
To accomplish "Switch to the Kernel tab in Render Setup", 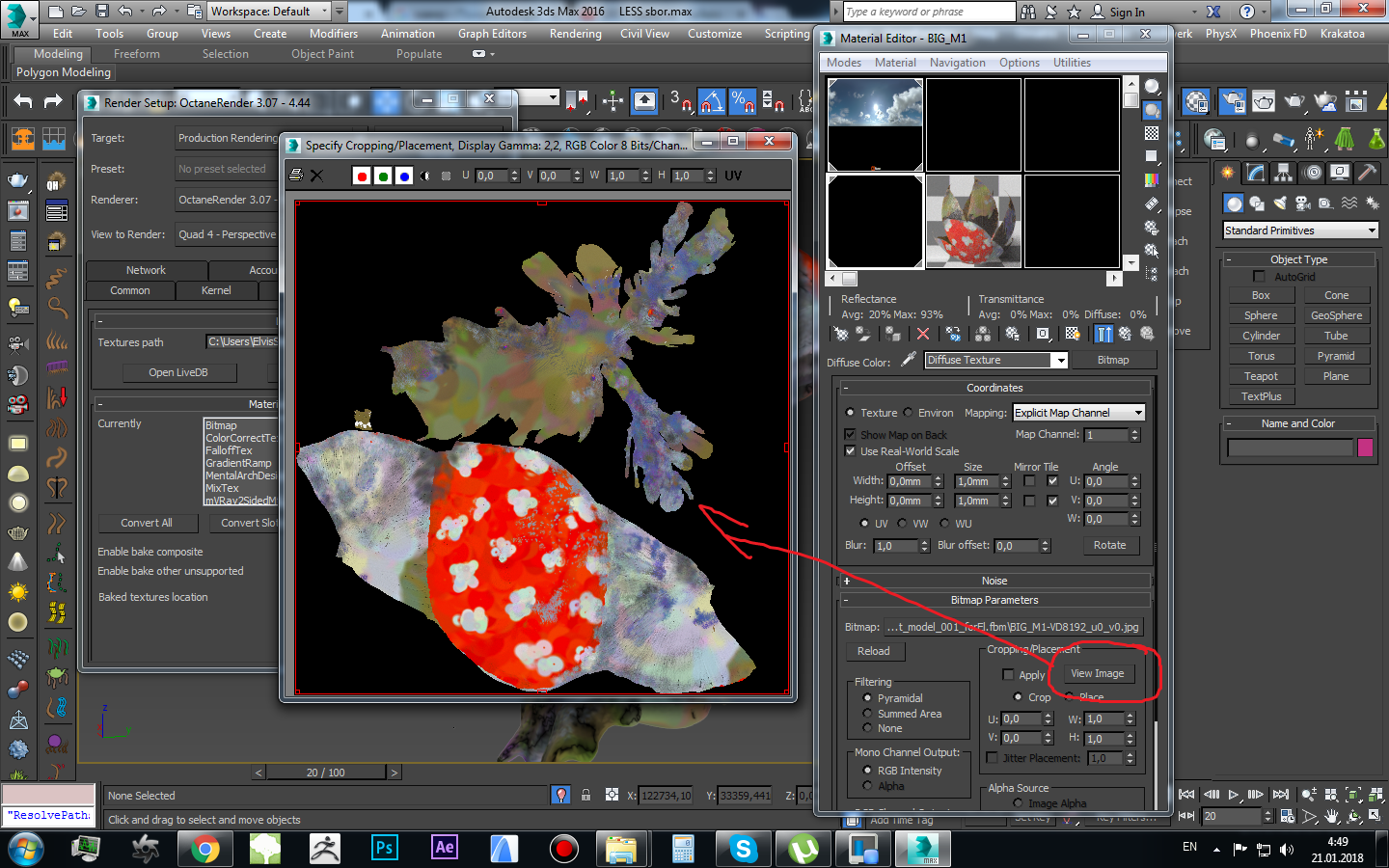I will click(x=216, y=290).
